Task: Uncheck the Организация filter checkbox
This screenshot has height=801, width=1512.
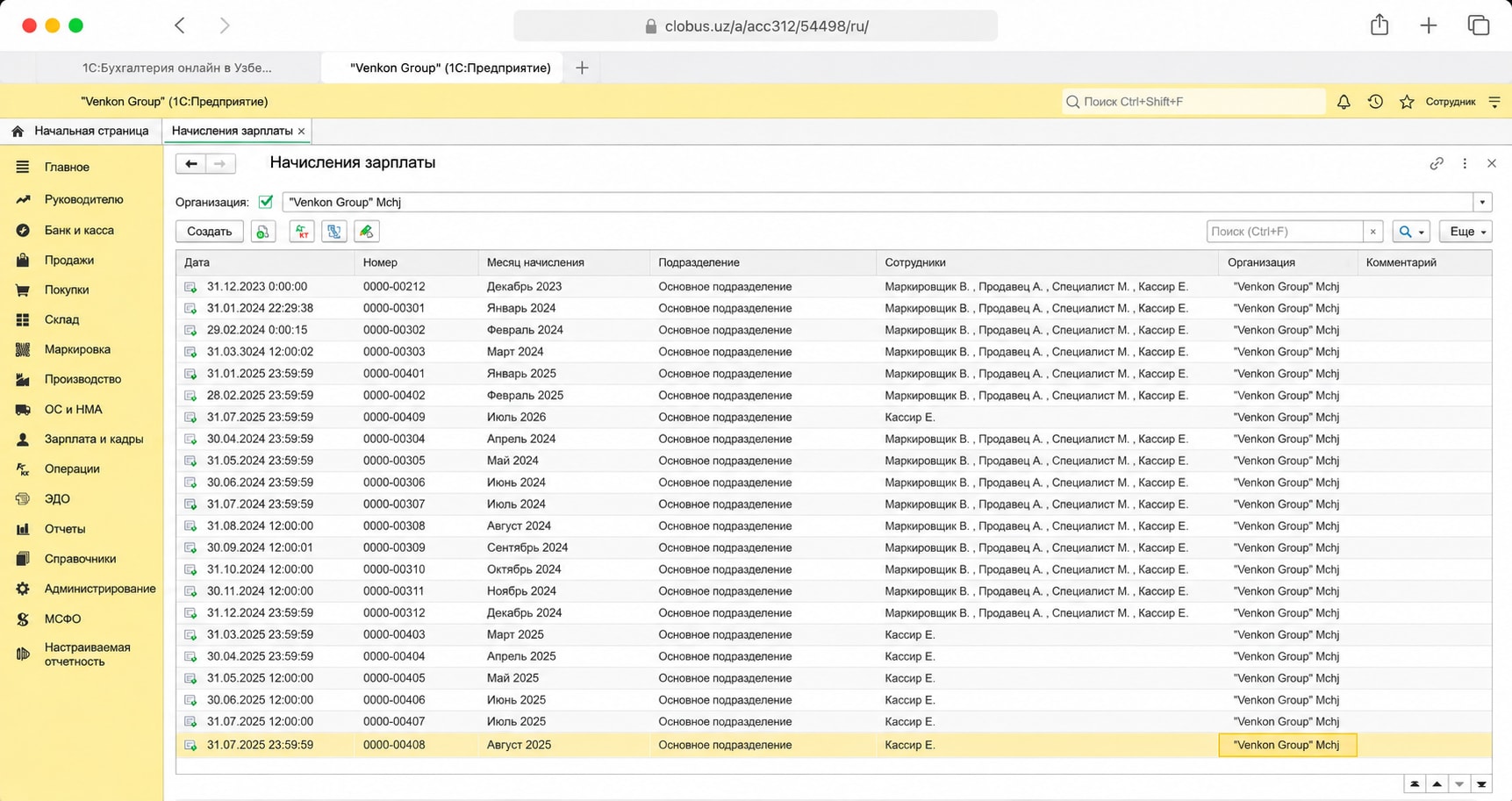Action: coord(266,202)
